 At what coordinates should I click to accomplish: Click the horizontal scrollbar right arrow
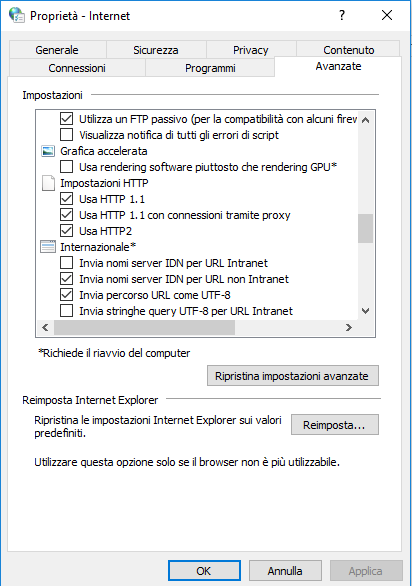tap(349, 328)
